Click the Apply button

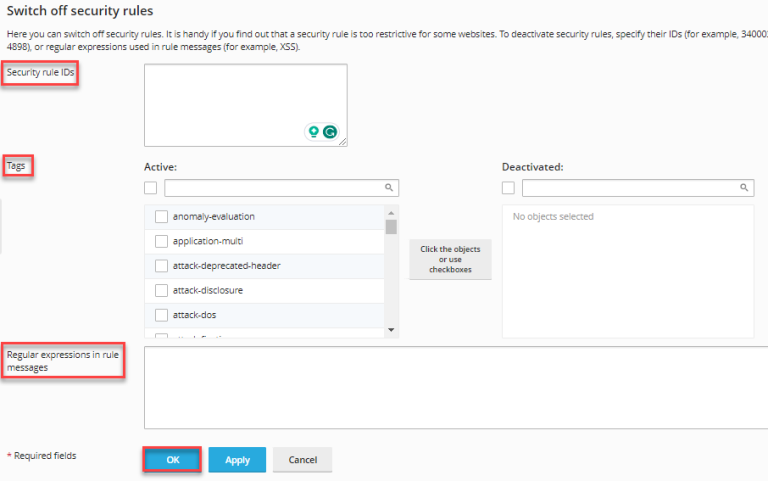[x=237, y=460]
